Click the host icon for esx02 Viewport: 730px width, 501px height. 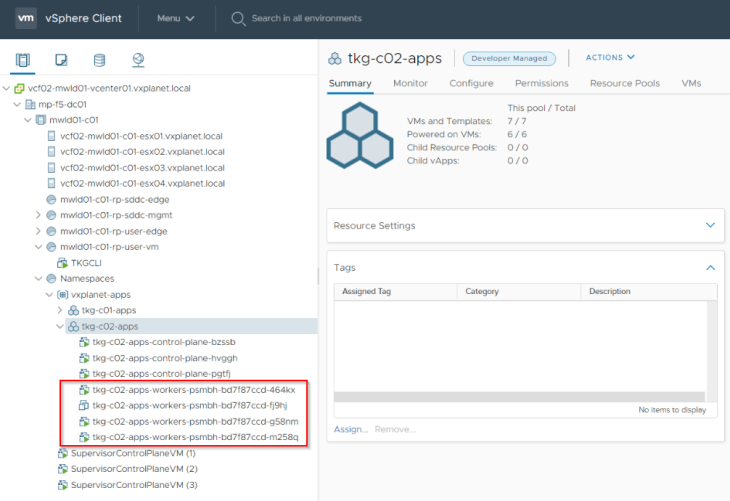tap(52, 152)
